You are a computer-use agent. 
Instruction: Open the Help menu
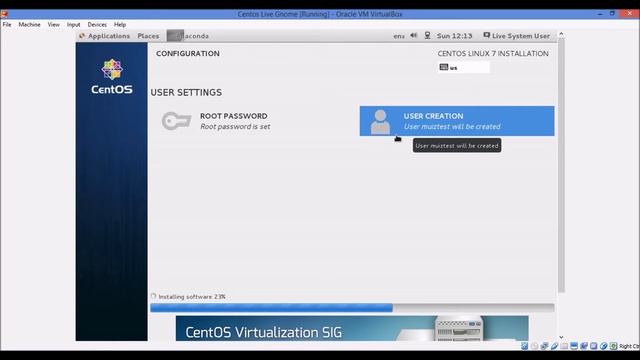pyautogui.click(x=120, y=24)
